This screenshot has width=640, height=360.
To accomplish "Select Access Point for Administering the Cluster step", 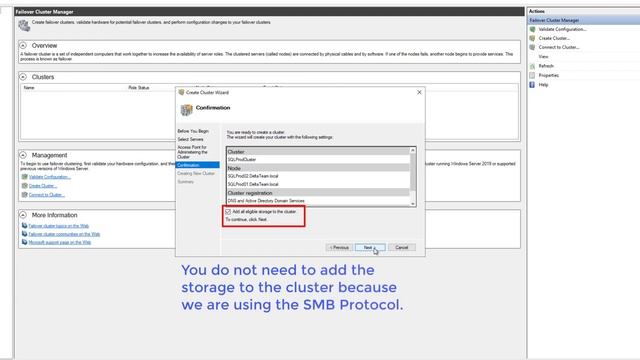I will (x=192, y=152).
